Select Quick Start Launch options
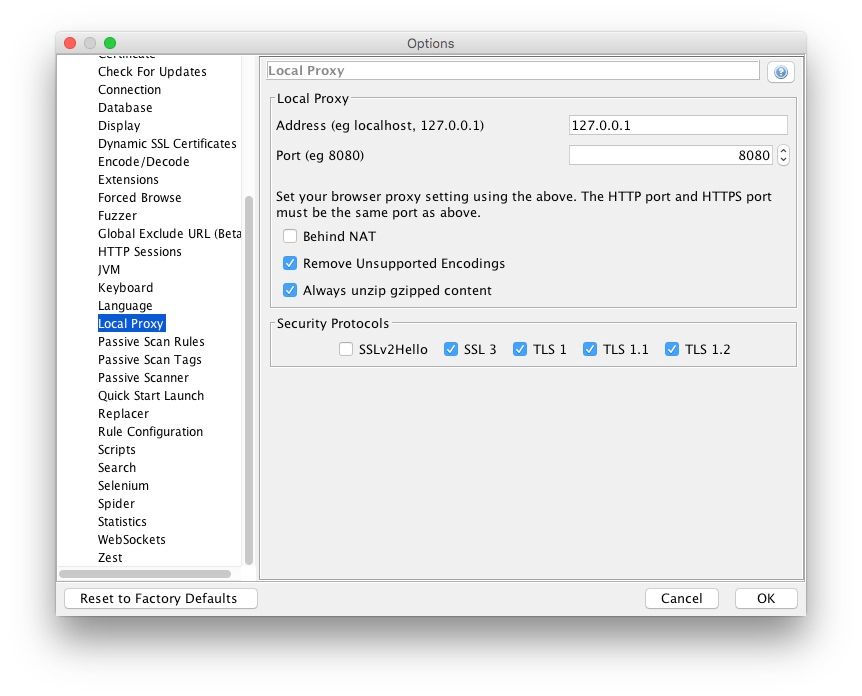The width and height of the screenshot is (862, 696). [x=151, y=396]
